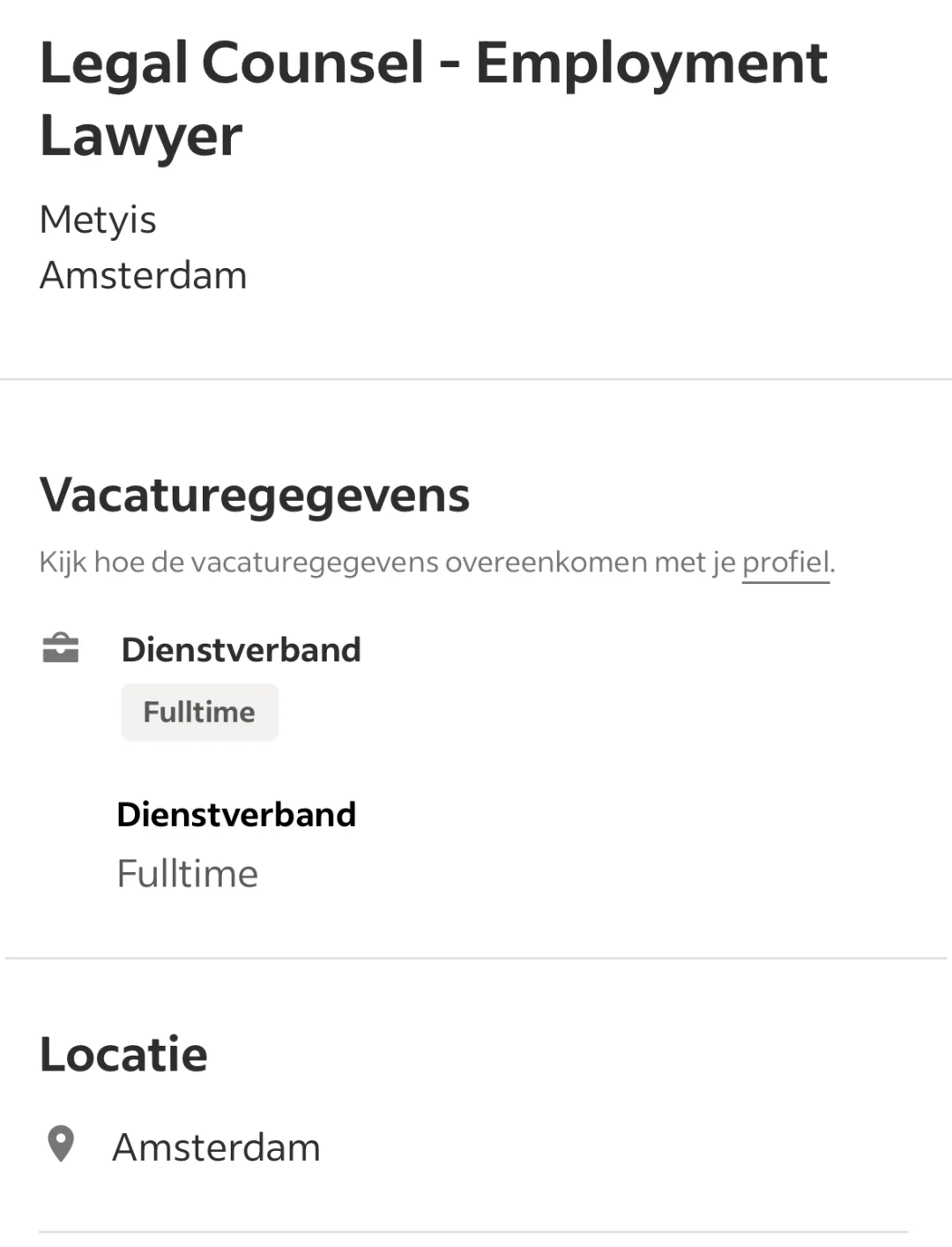Click 'Amsterdam' below the company name

(x=143, y=276)
